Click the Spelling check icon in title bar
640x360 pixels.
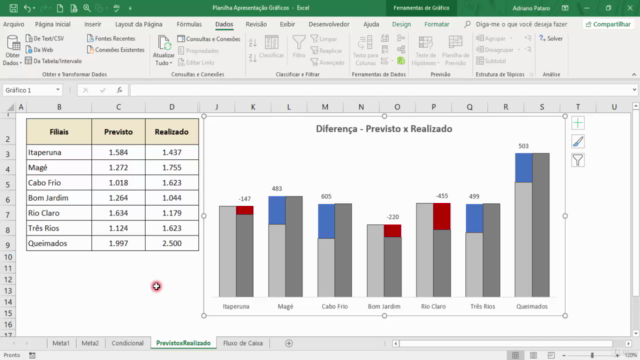coord(116,8)
